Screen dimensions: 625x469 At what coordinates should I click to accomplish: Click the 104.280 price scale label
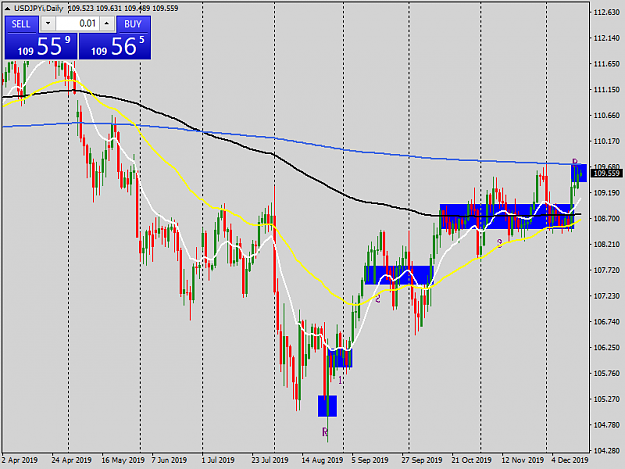pyautogui.click(x=607, y=451)
